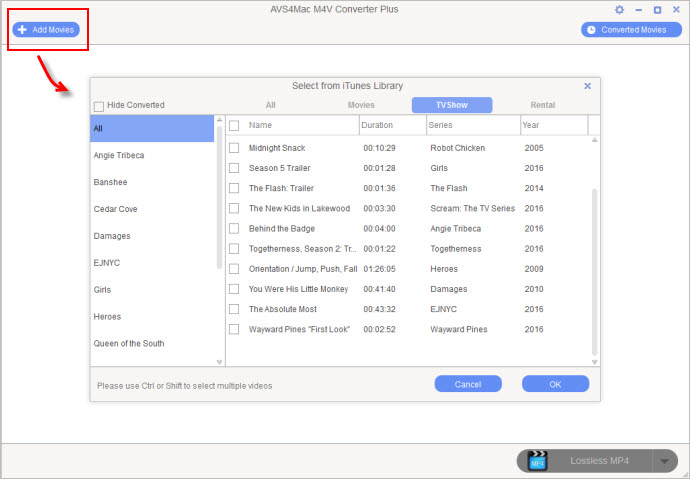The height and width of the screenshot is (479, 690).
Task: Close the iTunes Library dialog
Action: [587, 86]
